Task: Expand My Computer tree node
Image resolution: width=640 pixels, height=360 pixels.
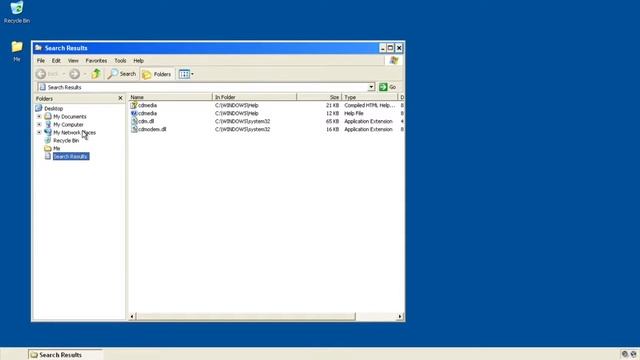Action: point(39,124)
